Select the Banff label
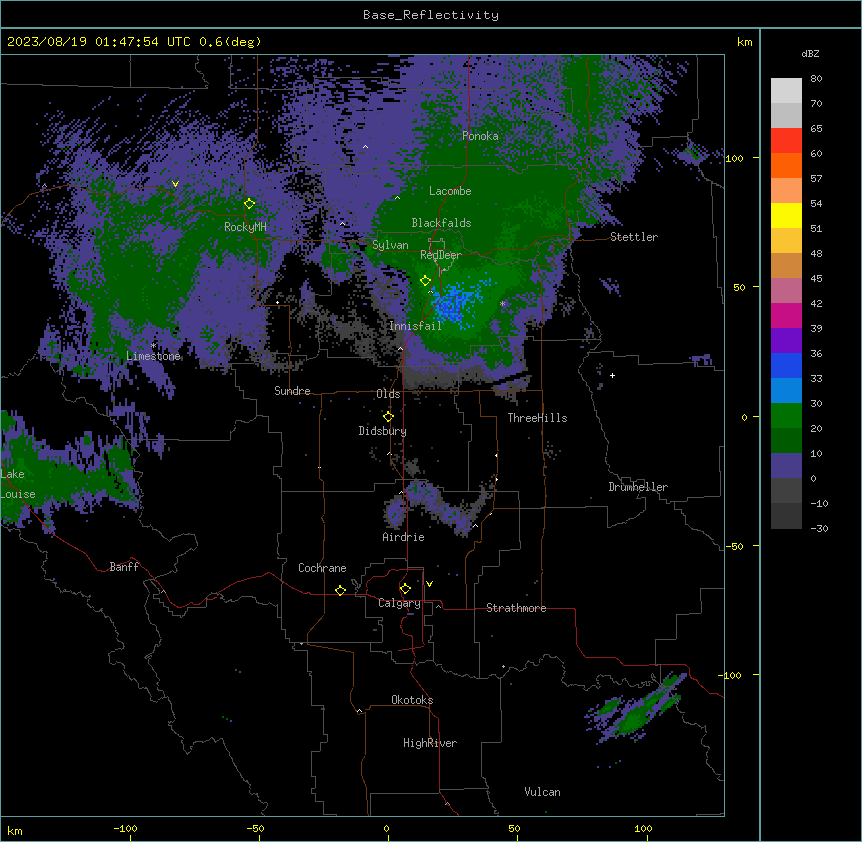Viewport: 862px width, 842px height. click(124, 567)
